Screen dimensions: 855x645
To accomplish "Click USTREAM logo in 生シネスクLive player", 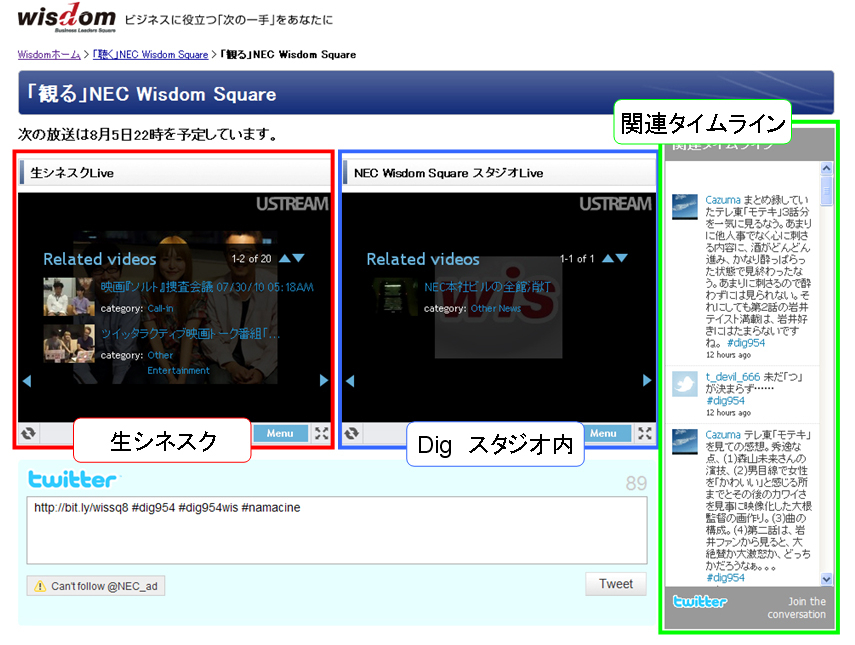I will (292, 204).
